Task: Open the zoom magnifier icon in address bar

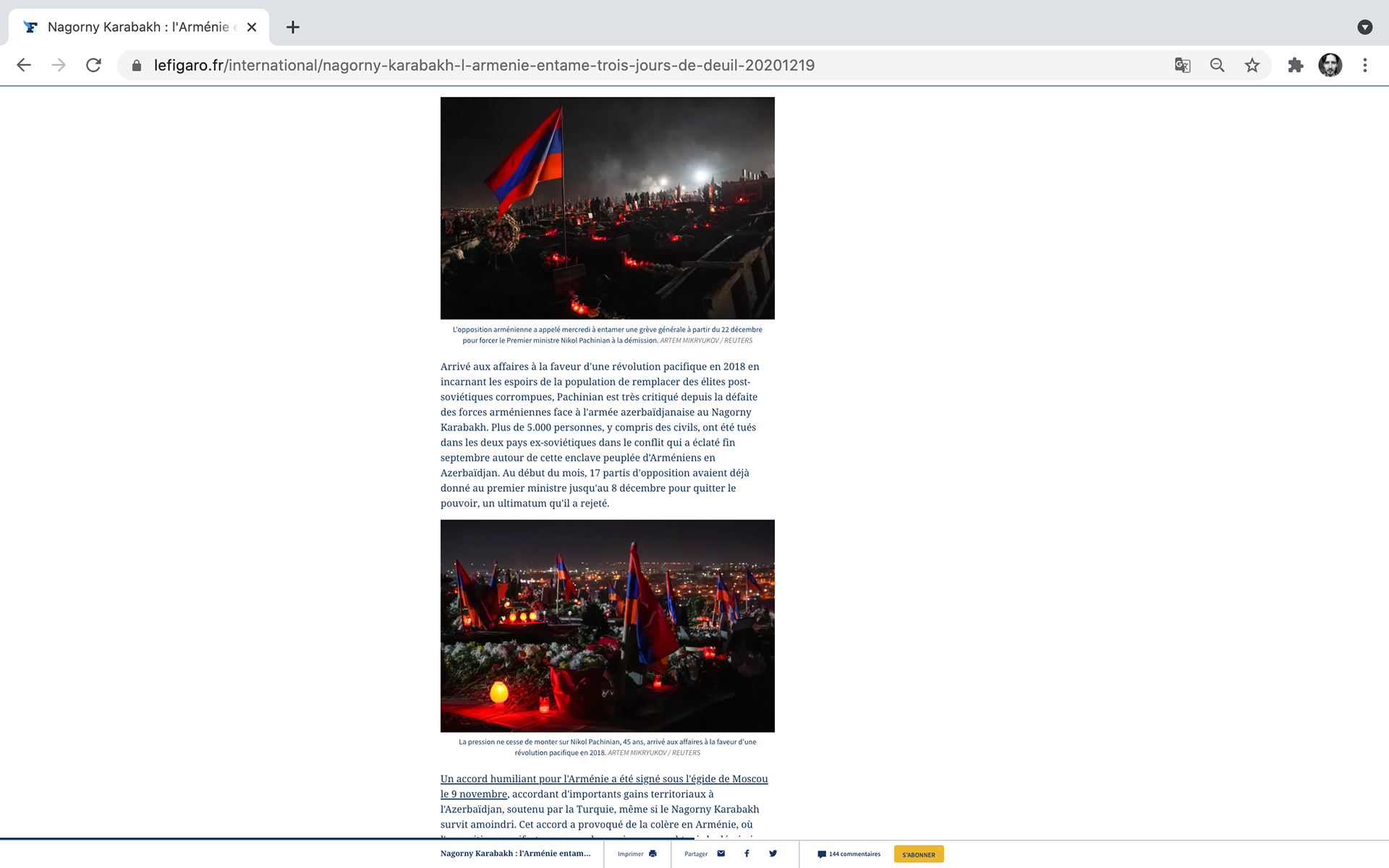Action: pyautogui.click(x=1218, y=65)
